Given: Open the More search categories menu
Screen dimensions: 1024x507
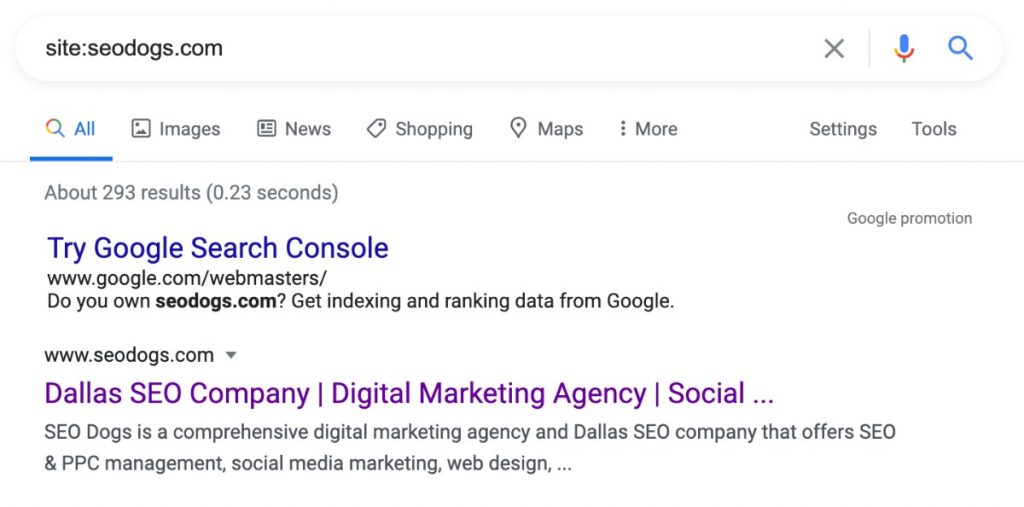Looking at the screenshot, I should 655,129.
